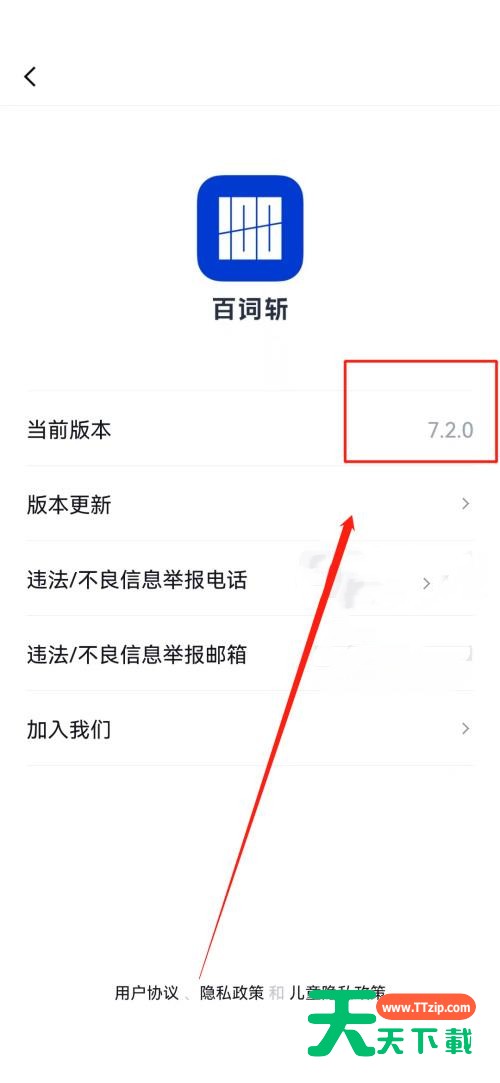Open the 加入我们 entry
The width and height of the screenshot is (500, 1083).
pyautogui.click(x=250, y=729)
